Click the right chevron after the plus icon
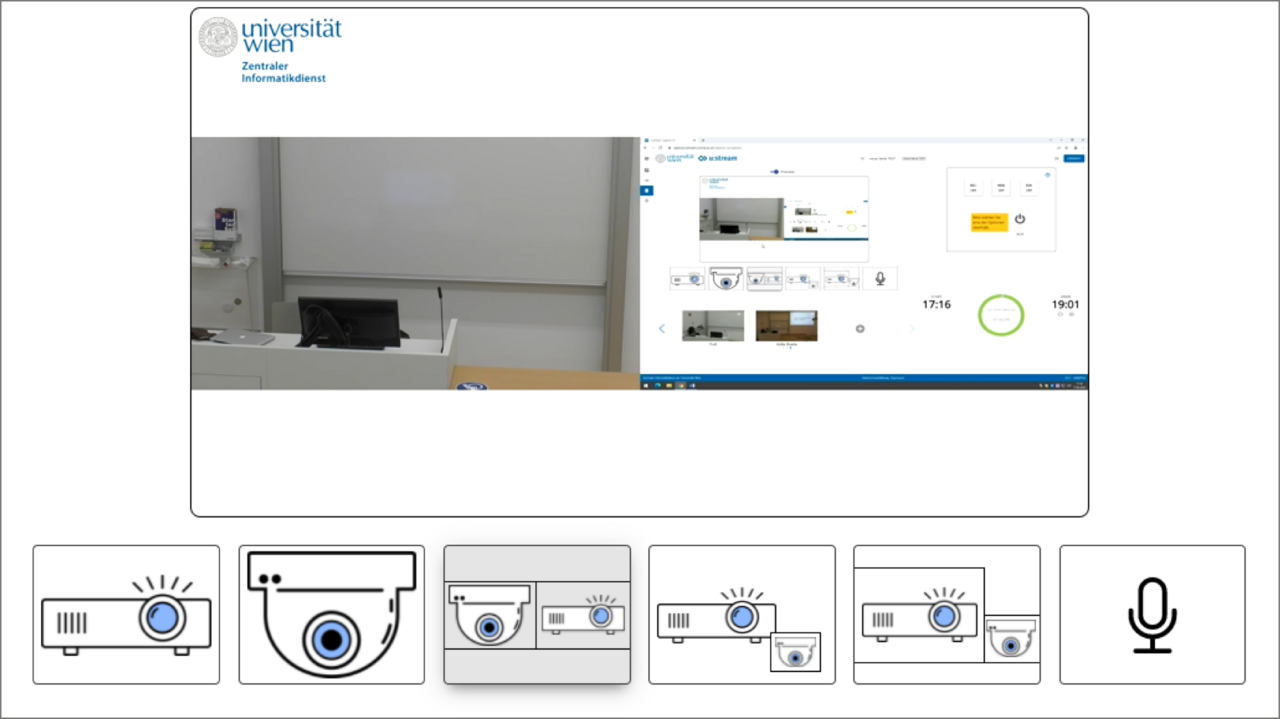The width and height of the screenshot is (1280, 719). pyautogui.click(x=911, y=328)
